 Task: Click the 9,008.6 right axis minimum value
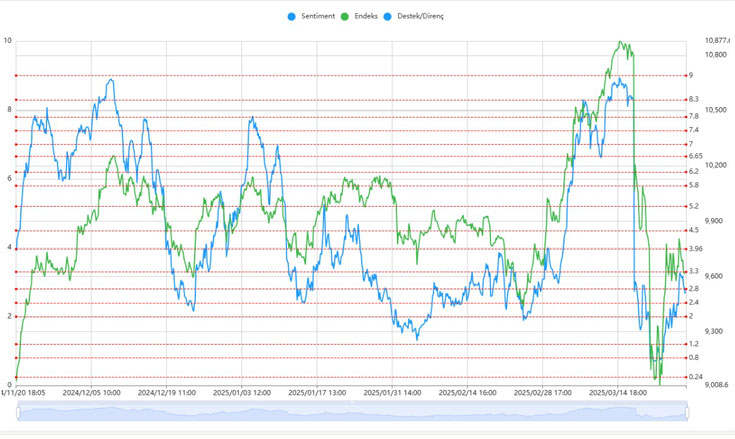(x=715, y=385)
